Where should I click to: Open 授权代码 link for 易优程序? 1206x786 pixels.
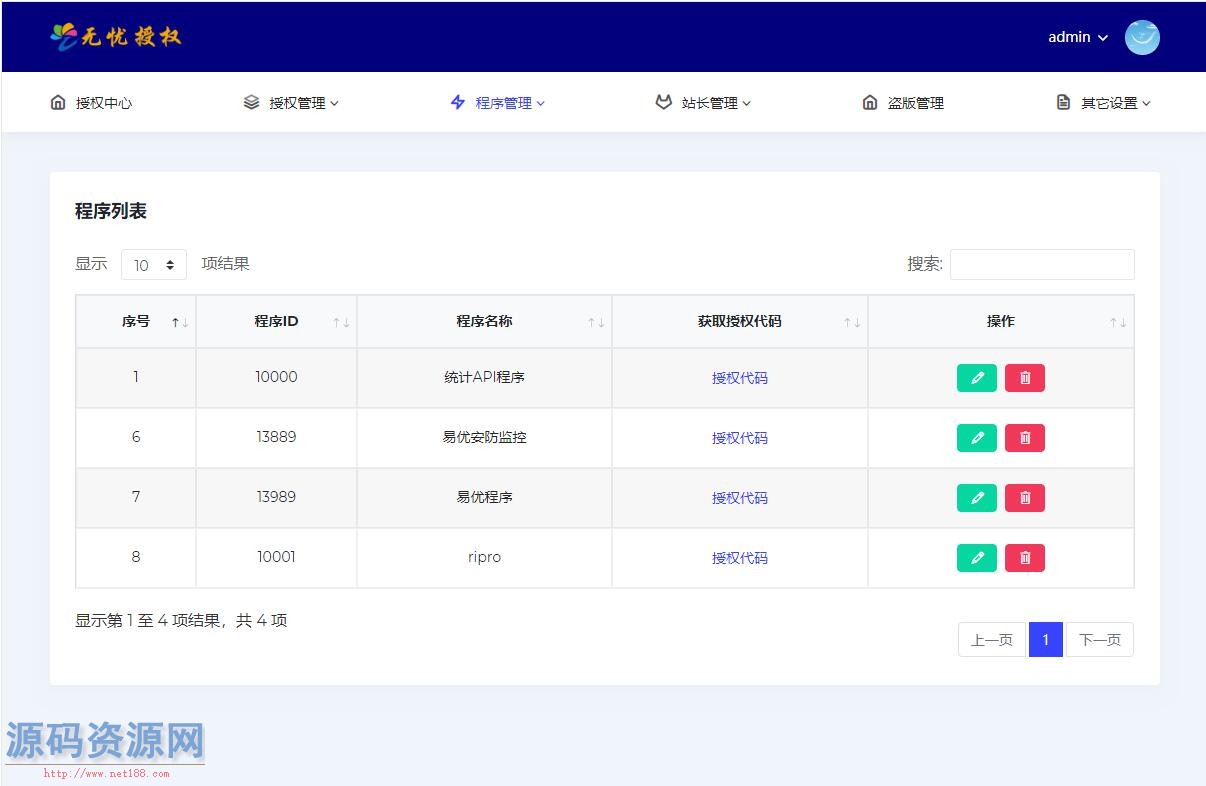click(740, 498)
